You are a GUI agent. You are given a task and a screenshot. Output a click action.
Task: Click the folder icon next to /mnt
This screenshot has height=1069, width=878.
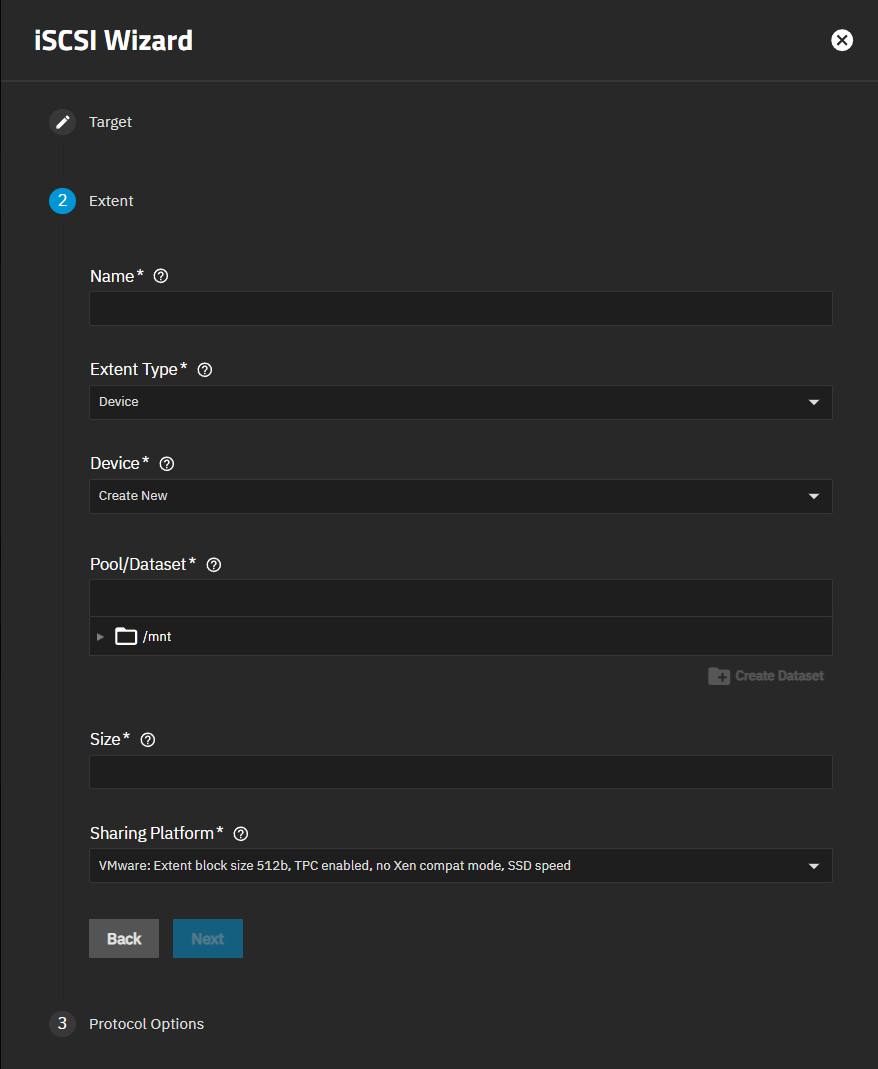tap(124, 636)
